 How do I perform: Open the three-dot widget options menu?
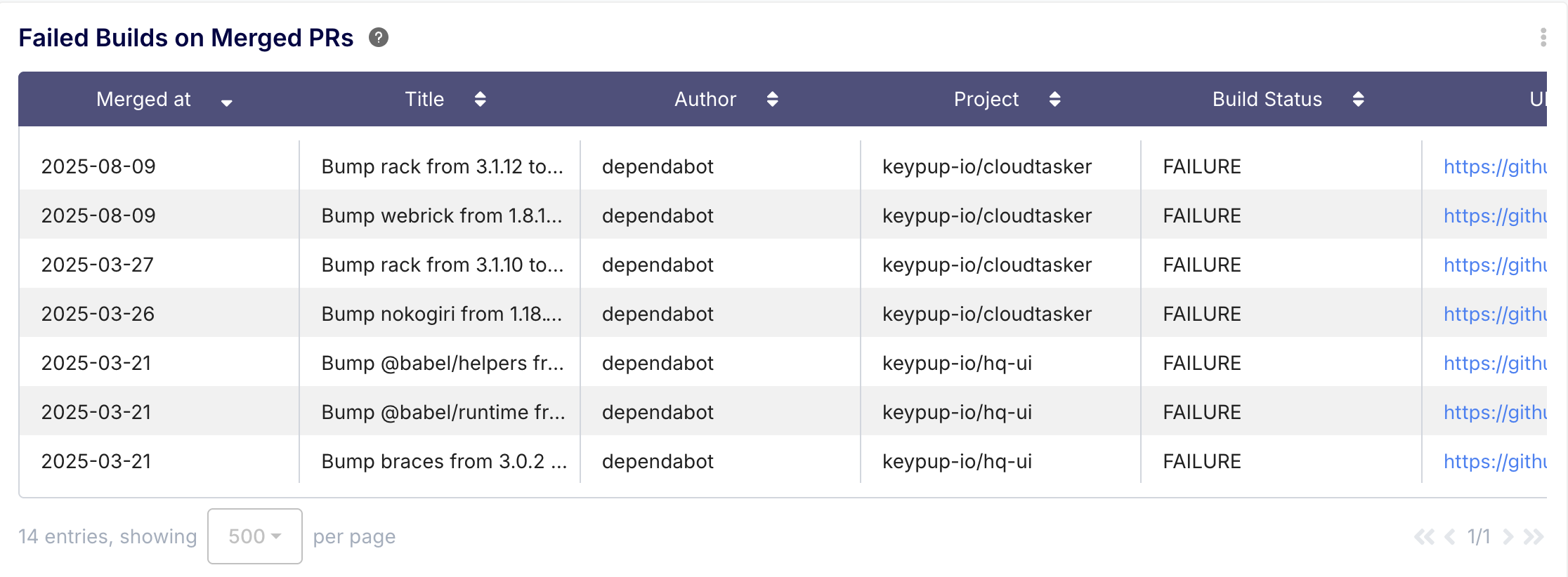click(1543, 37)
